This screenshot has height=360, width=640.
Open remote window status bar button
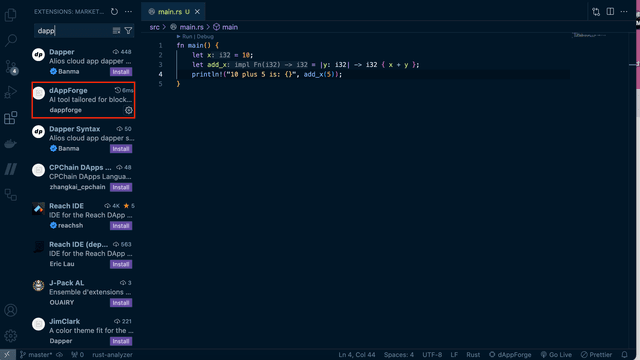(7, 355)
